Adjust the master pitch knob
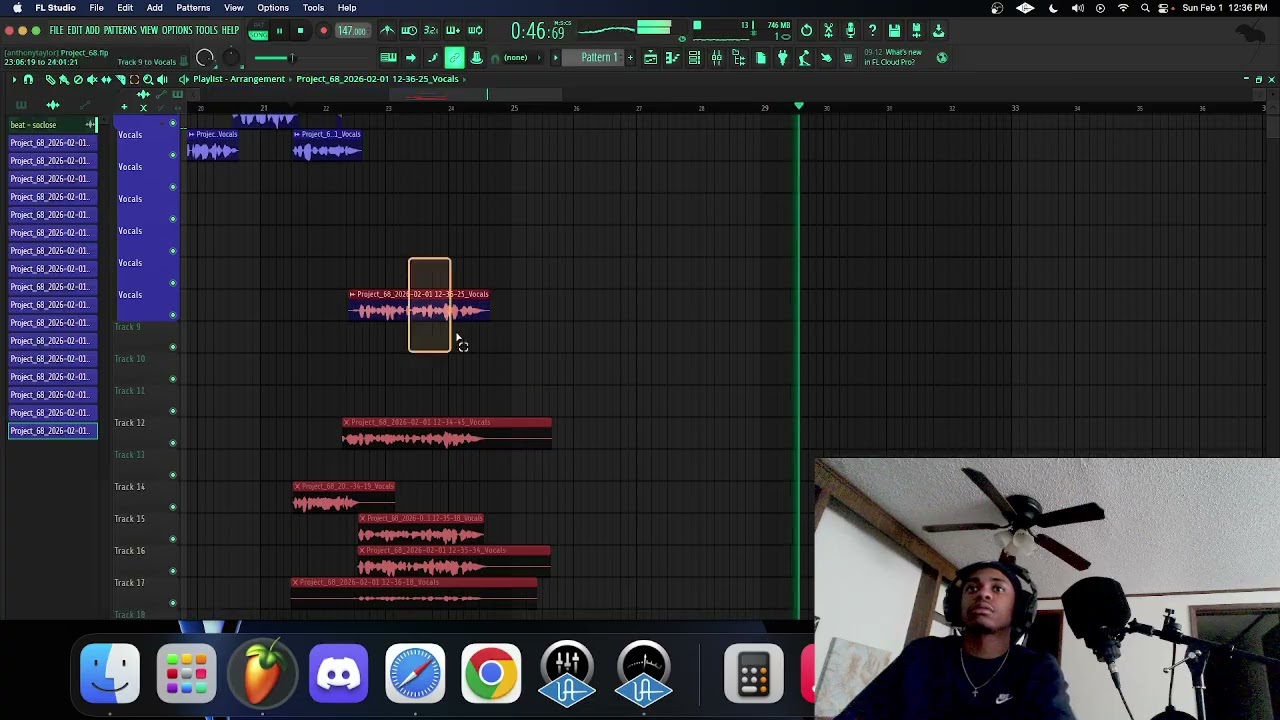The height and width of the screenshot is (720, 1280). pyautogui.click(x=231, y=58)
